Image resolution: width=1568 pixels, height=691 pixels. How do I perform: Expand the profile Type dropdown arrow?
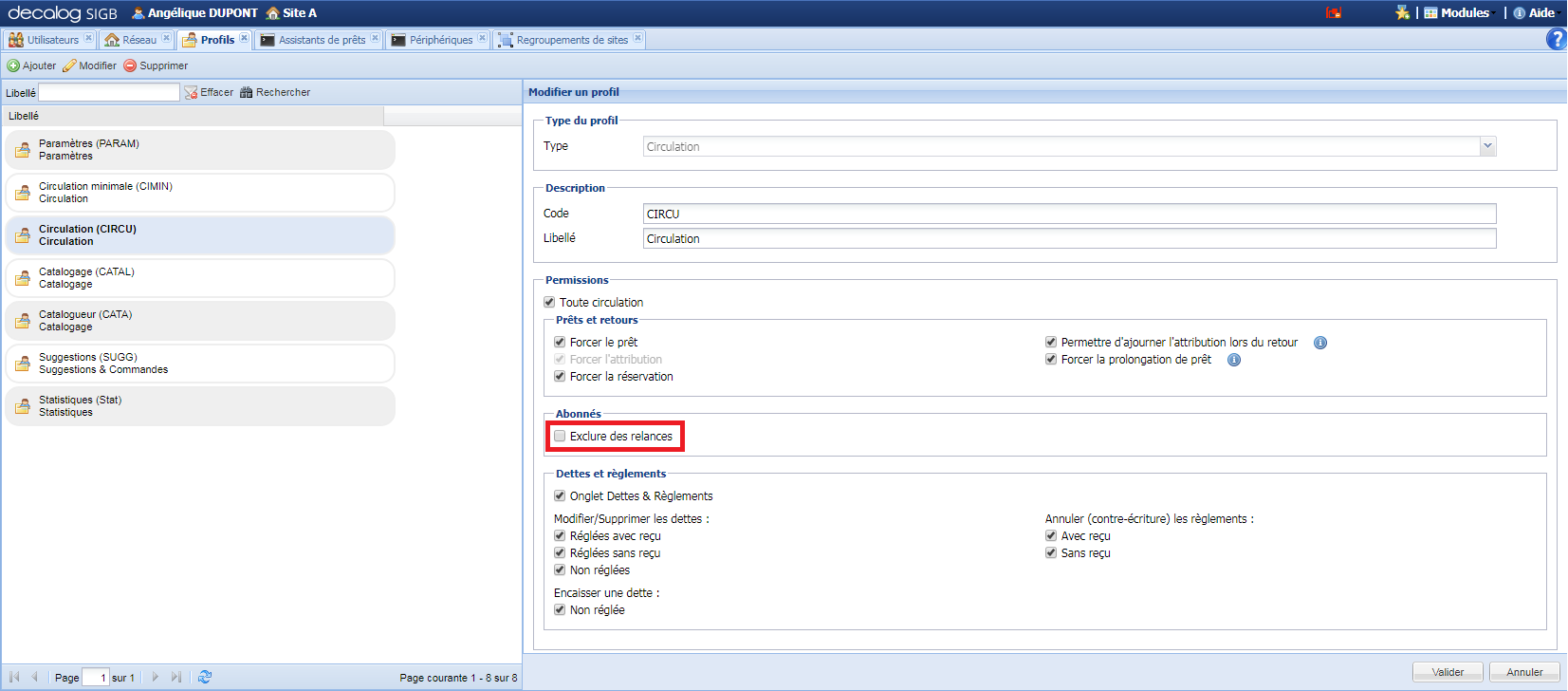1487,146
